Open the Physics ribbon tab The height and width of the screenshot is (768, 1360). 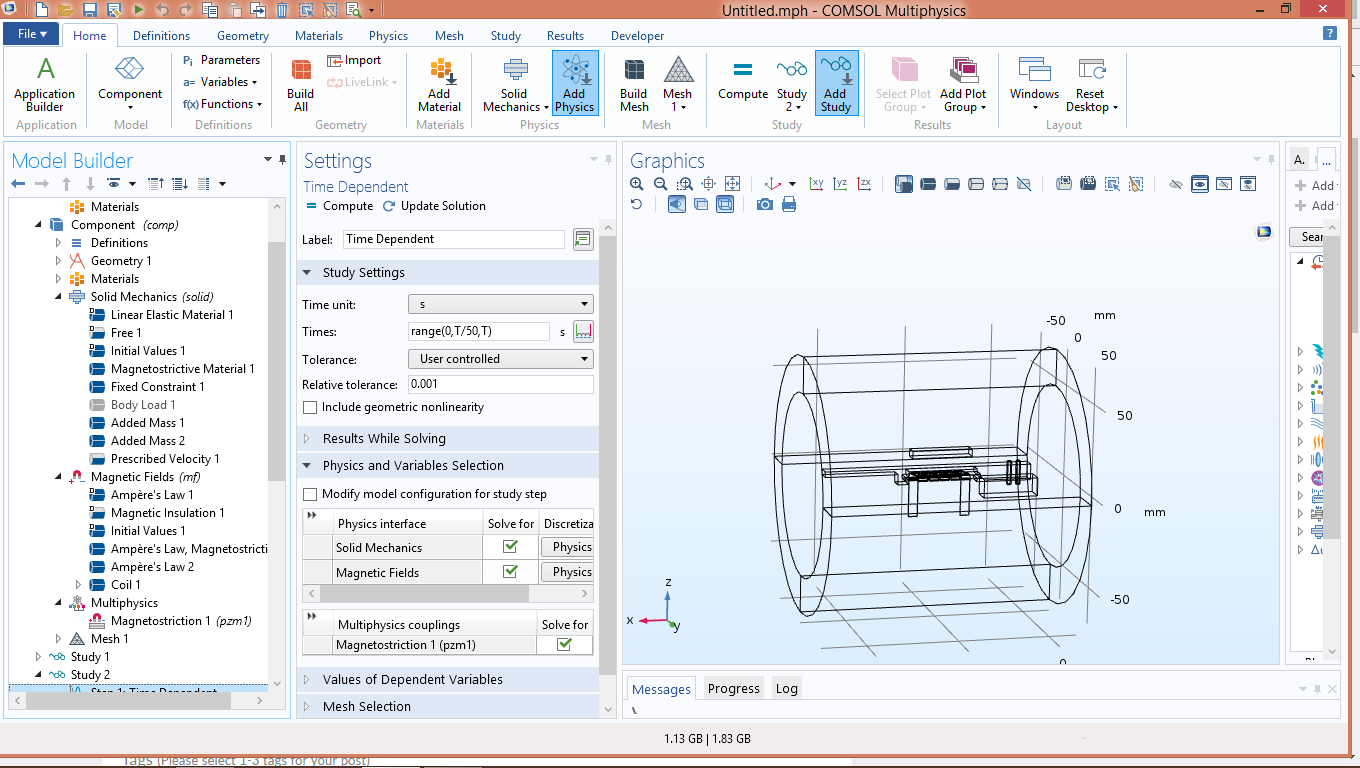coord(388,36)
